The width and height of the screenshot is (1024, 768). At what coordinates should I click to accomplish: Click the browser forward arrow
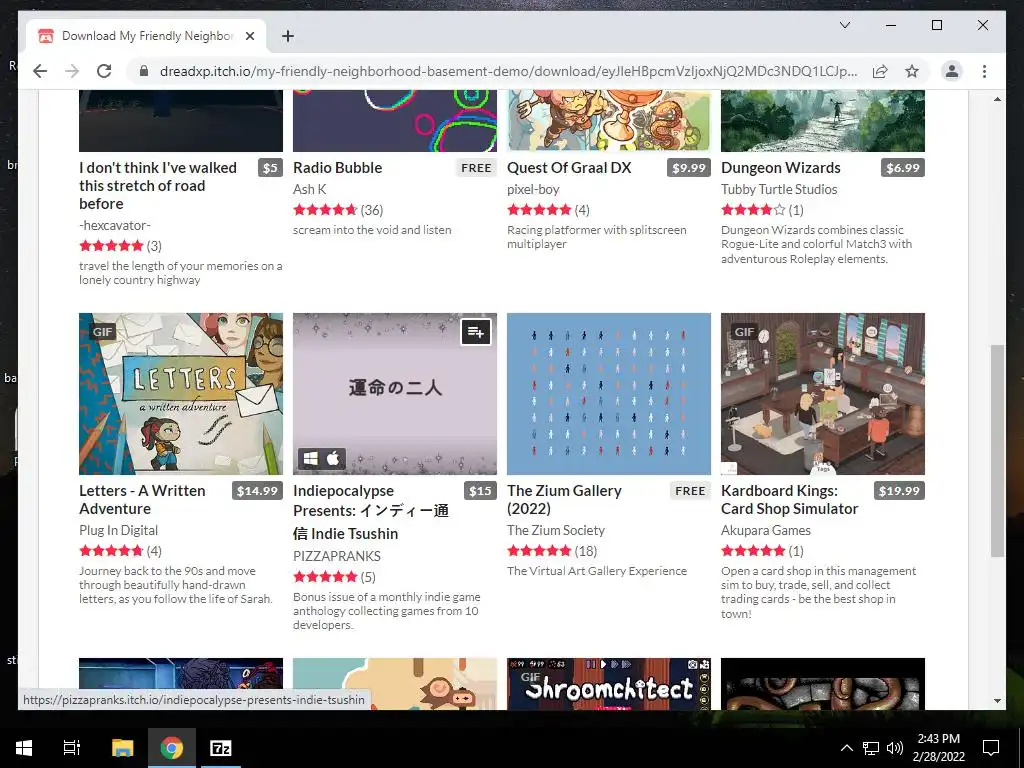(72, 71)
